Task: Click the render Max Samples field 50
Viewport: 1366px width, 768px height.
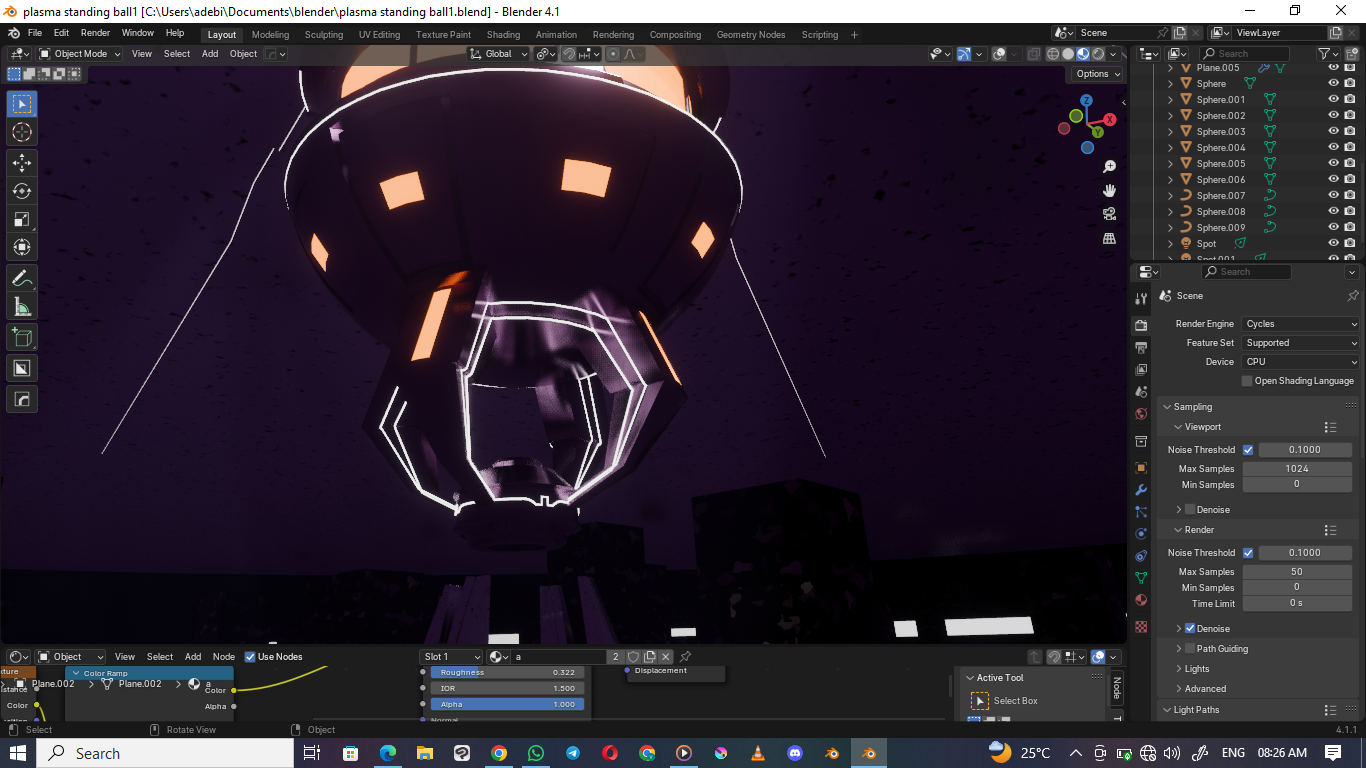Action: (x=1297, y=572)
